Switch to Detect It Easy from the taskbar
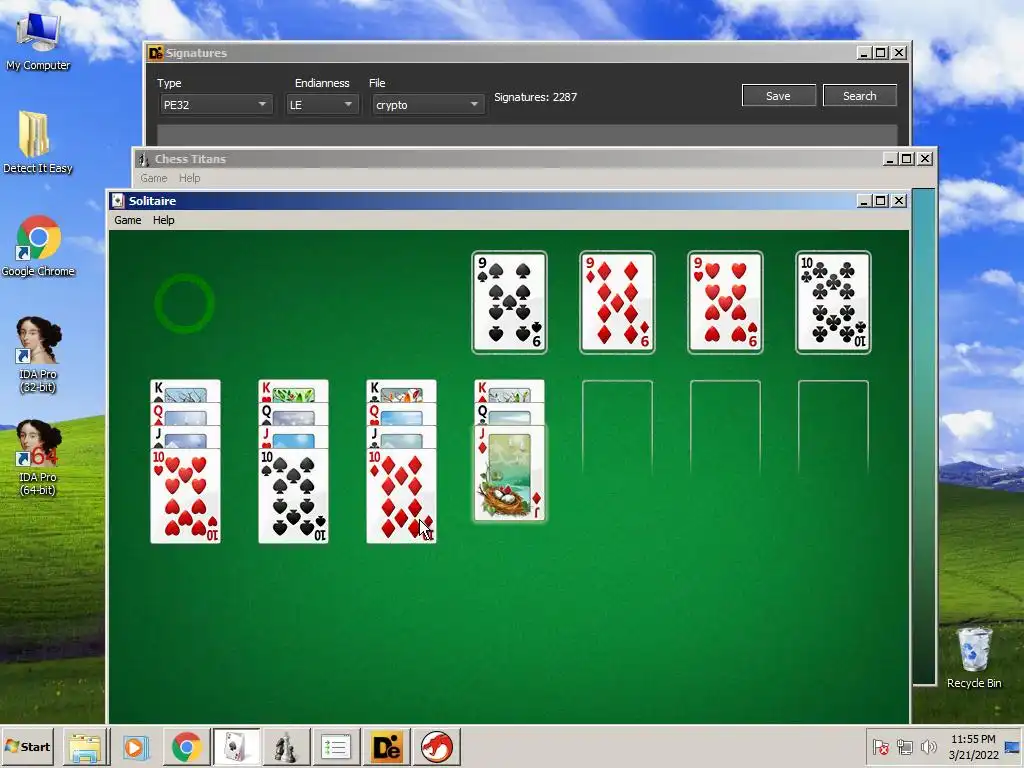Image resolution: width=1024 pixels, height=768 pixels. [386, 747]
